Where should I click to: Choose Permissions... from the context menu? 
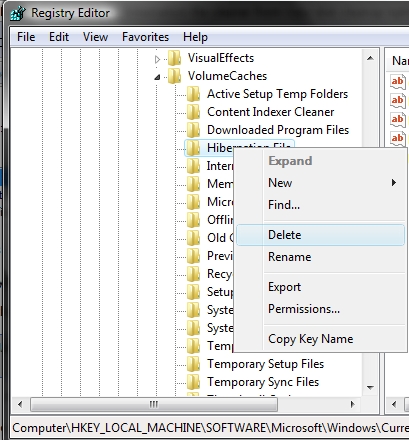320,309
